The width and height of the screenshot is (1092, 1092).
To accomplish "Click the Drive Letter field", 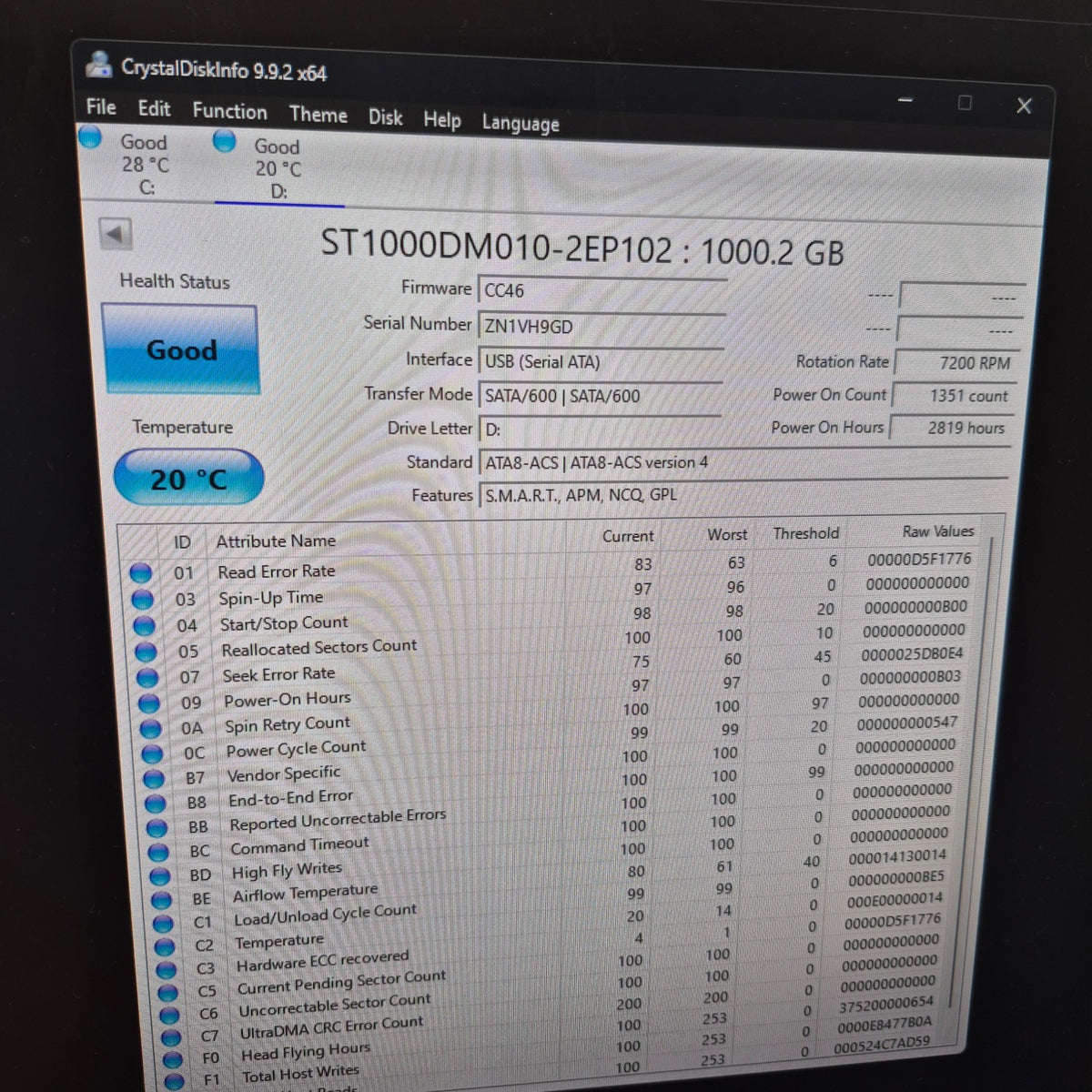I will click(598, 430).
